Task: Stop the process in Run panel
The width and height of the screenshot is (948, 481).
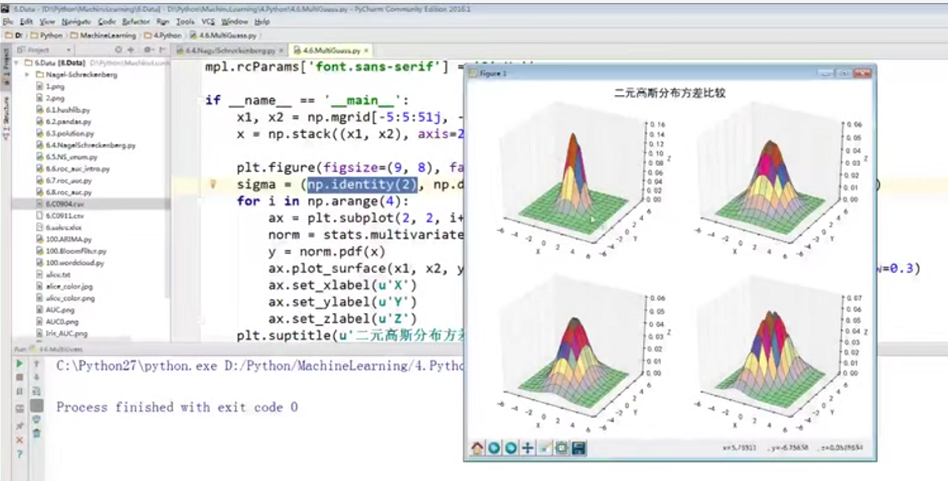Action: [19, 378]
